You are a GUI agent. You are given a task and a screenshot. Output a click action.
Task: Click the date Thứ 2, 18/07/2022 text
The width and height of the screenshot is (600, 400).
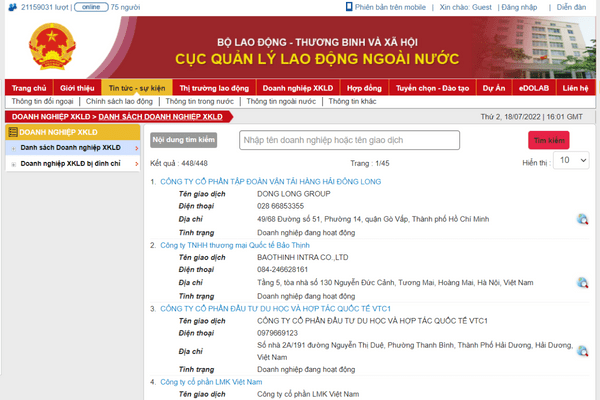pyautogui.click(x=510, y=117)
